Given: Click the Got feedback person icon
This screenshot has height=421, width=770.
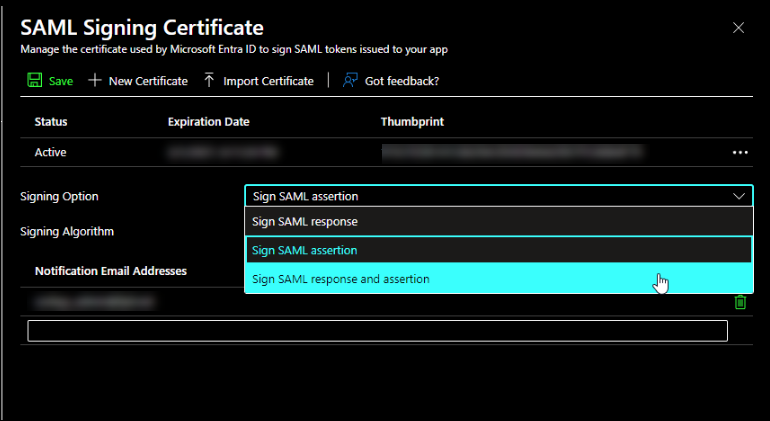Looking at the screenshot, I should [x=350, y=81].
